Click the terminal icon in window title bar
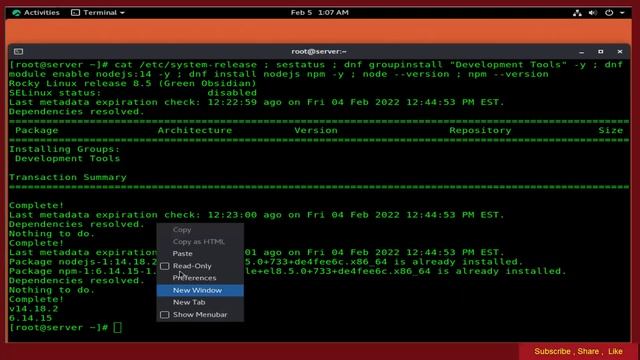 point(18,51)
